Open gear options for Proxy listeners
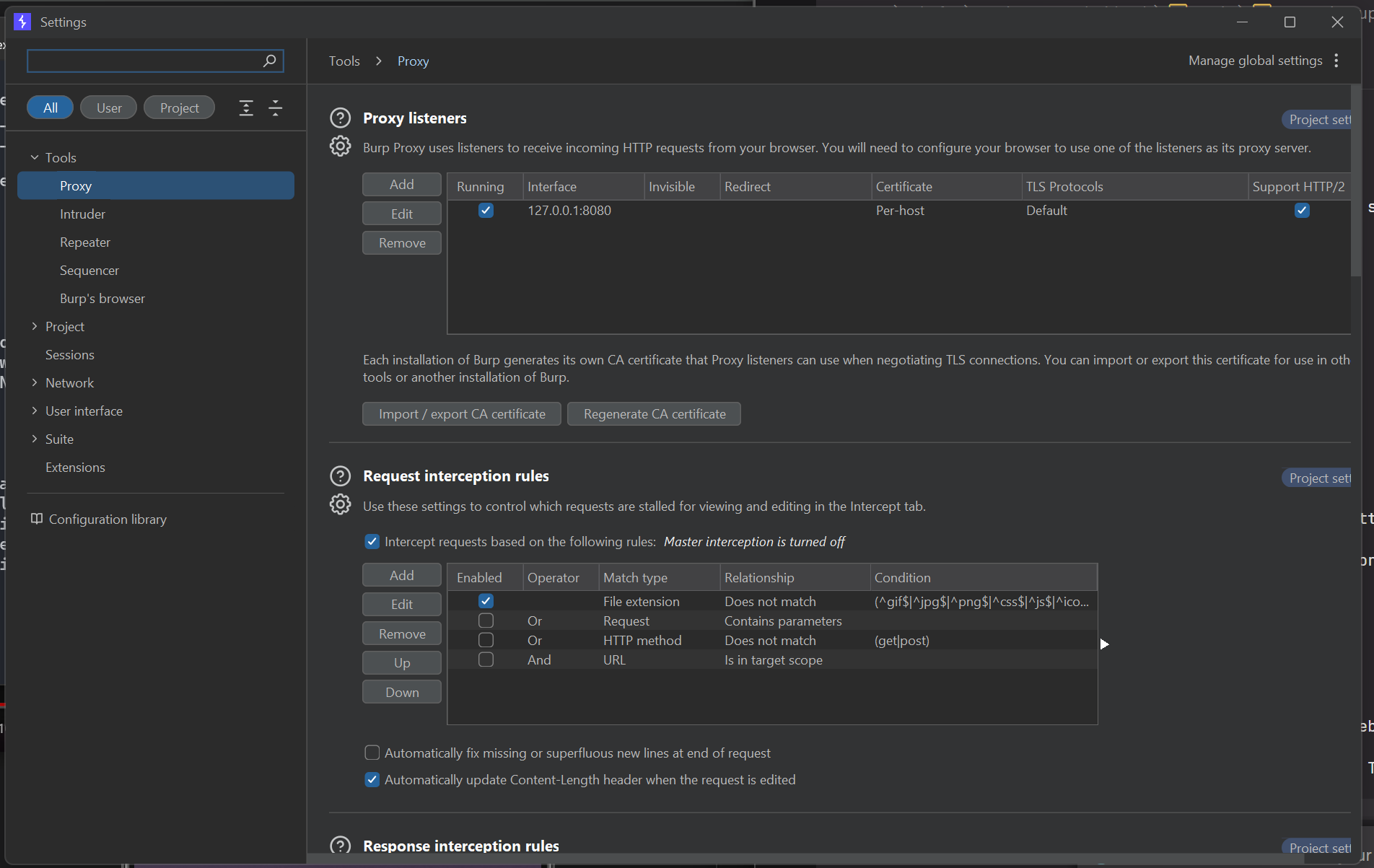The image size is (1374, 868). (x=340, y=146)
